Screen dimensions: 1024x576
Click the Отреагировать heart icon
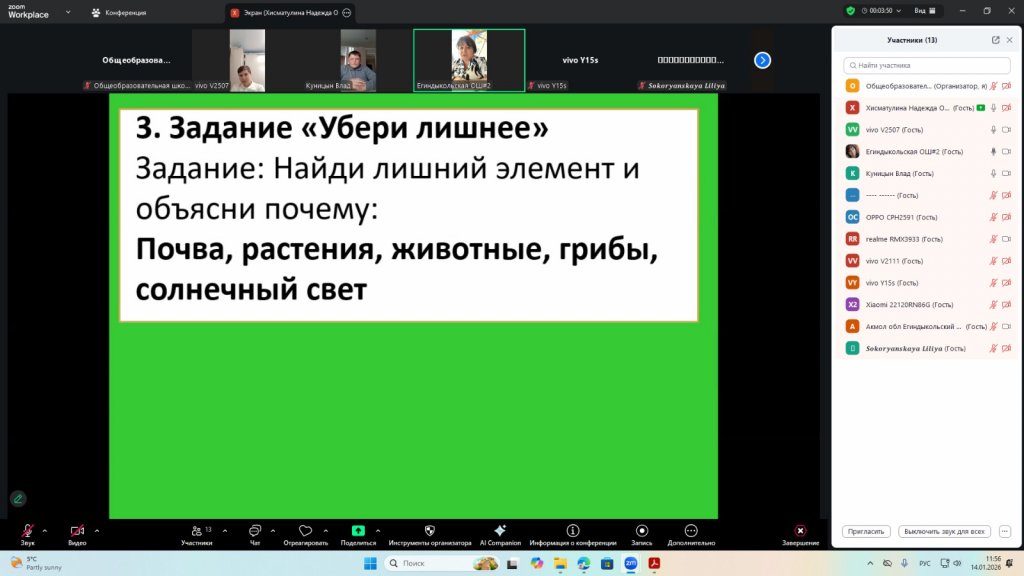(305, 531)
